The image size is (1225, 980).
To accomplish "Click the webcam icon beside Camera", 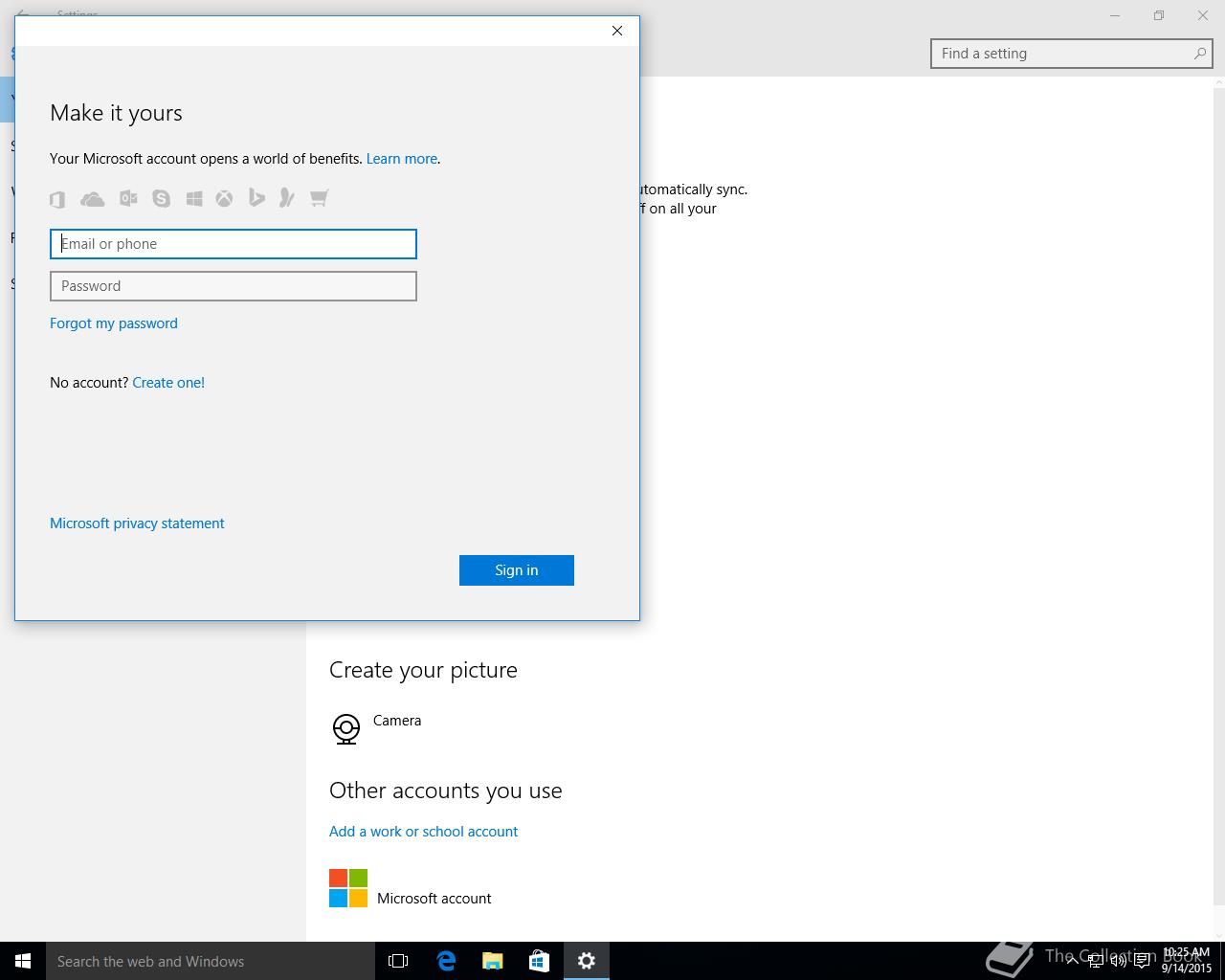I will pyautogui.click(x=346, y=729).
